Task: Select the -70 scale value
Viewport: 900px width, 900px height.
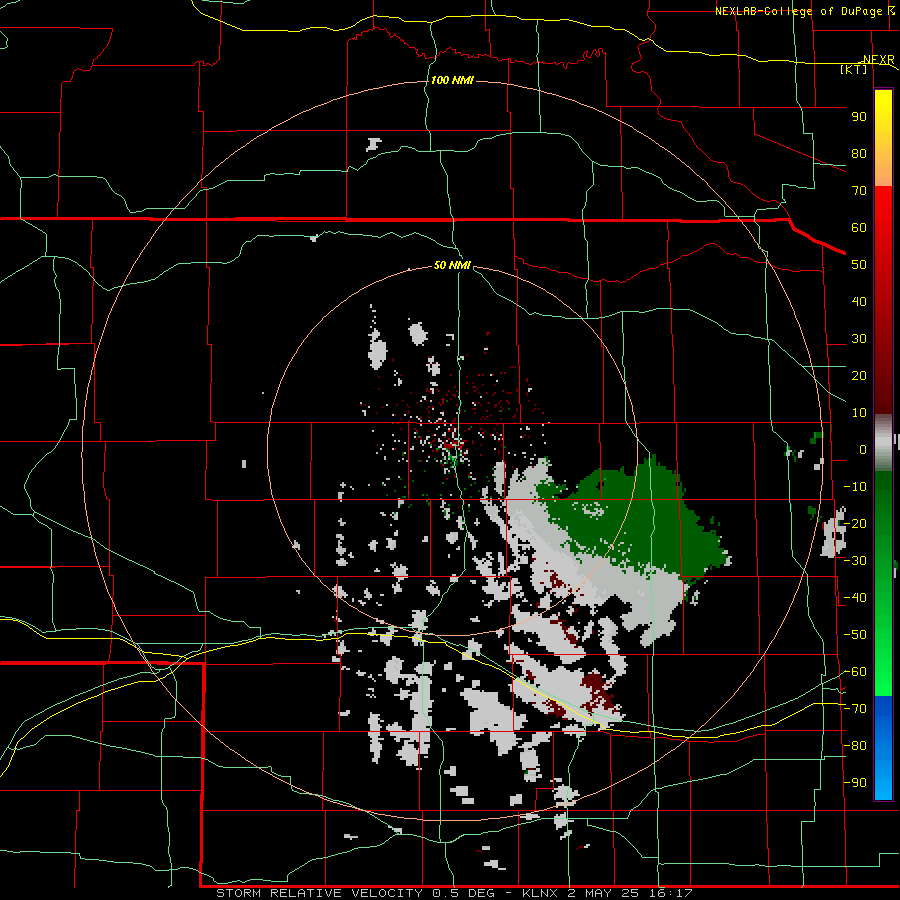Action: (x=855, y=709)
